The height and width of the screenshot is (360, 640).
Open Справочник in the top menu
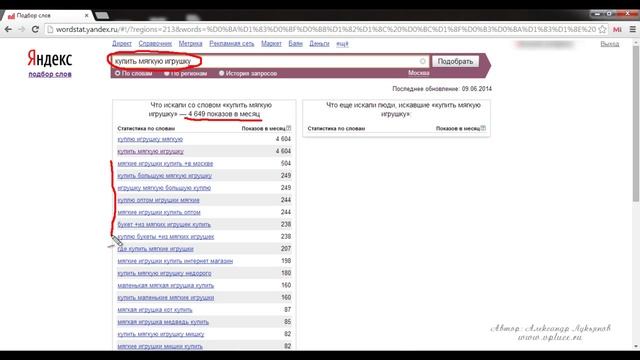pos(155,44)
